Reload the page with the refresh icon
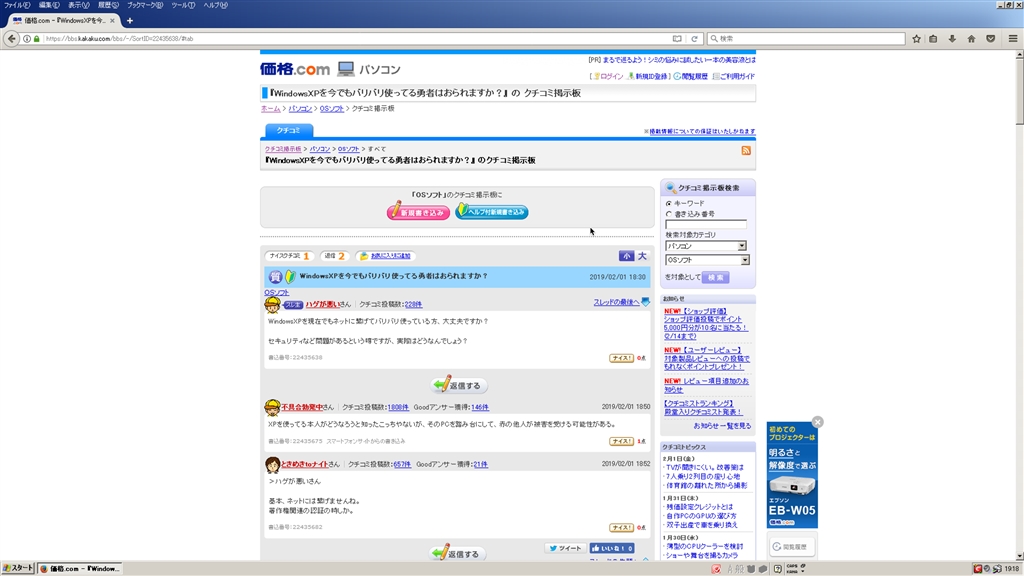 tap(694, 39)
